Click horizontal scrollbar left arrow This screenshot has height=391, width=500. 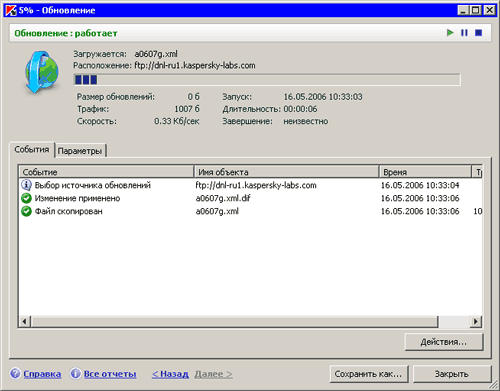pos(24,321)
